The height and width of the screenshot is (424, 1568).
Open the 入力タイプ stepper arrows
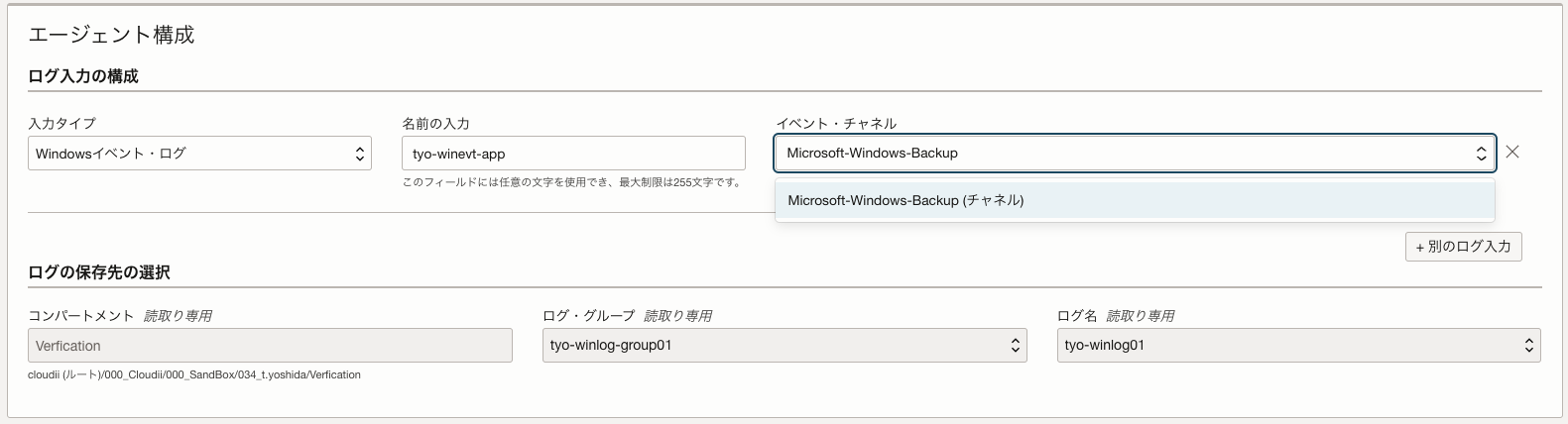coord(360,154)
